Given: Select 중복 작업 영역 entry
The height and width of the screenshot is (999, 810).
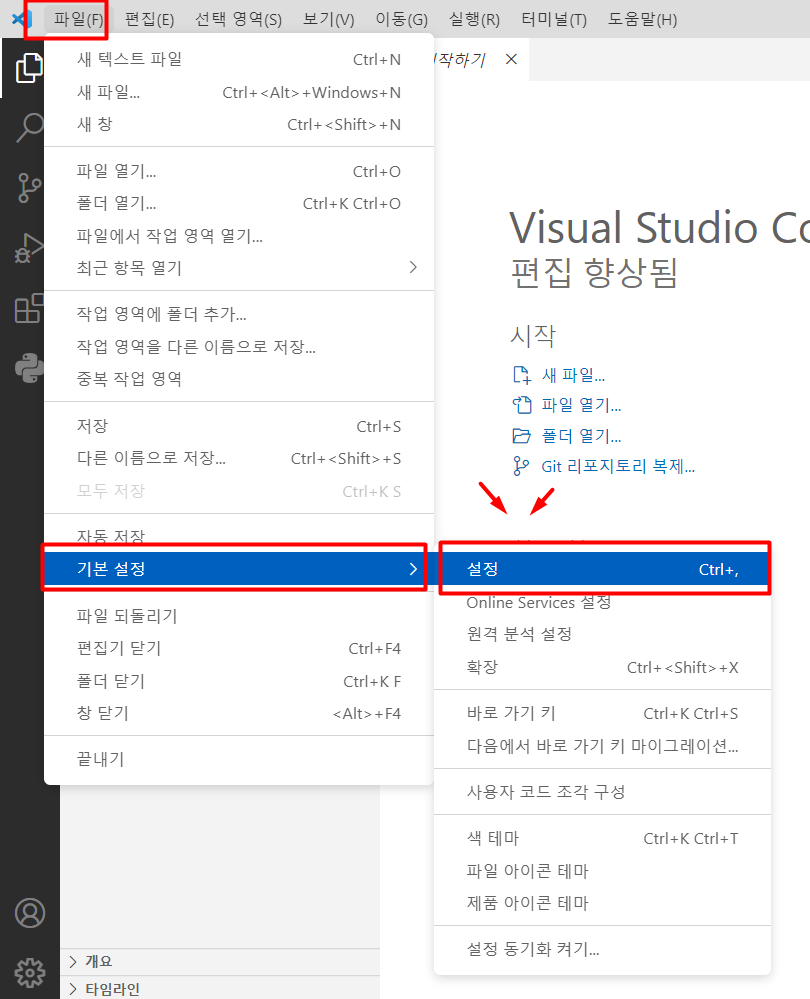Looking at the screenshot, I should click(239, 379).
